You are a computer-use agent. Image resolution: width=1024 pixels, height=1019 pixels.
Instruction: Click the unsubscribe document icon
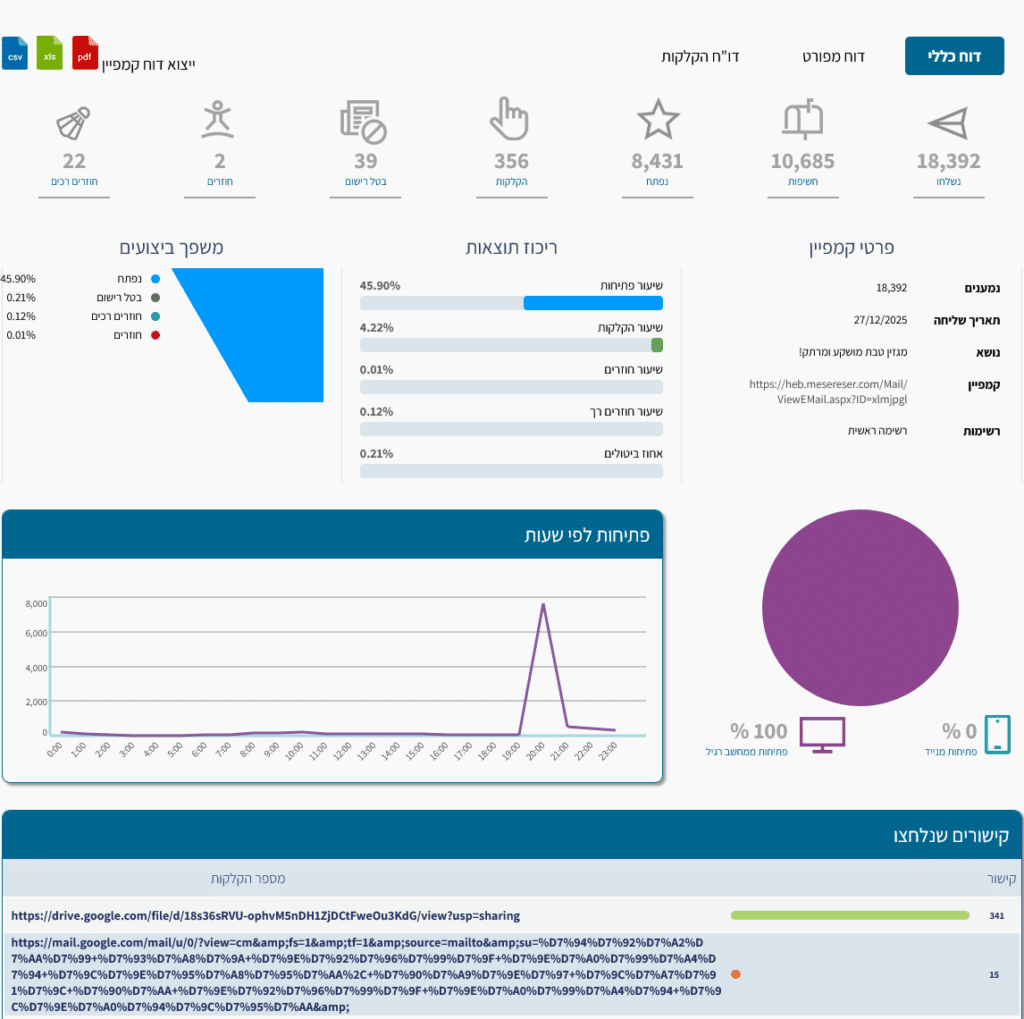point(363,121)
